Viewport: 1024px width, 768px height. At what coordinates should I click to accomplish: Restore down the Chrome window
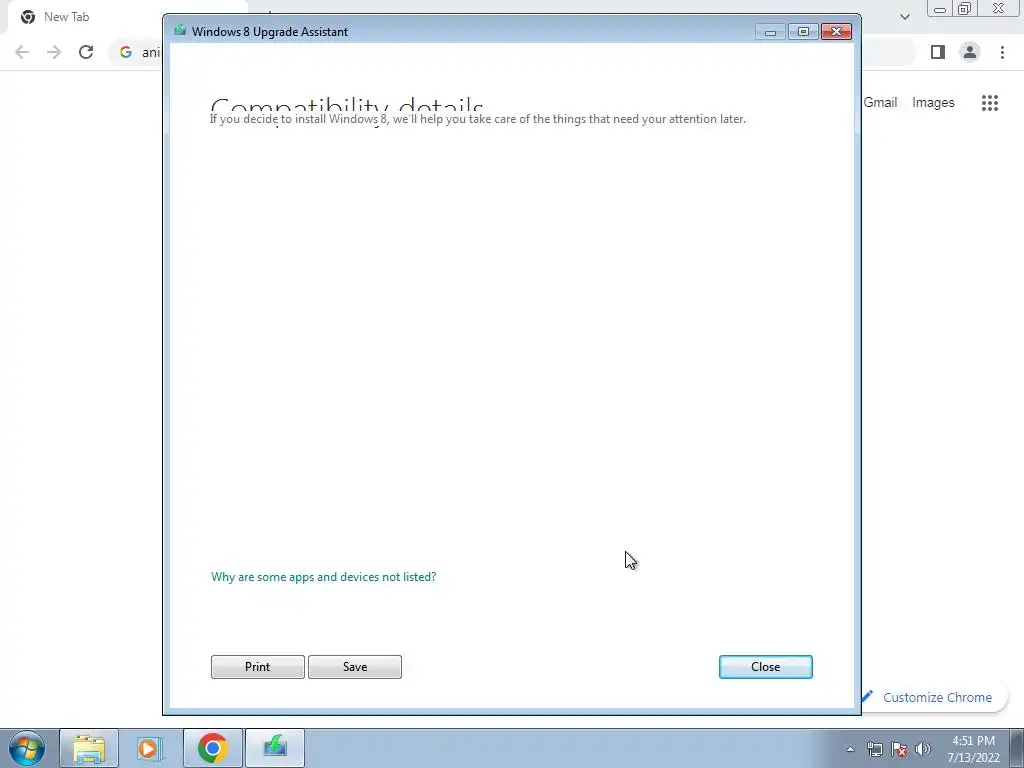pyautogui.click(x=965, y=9)
